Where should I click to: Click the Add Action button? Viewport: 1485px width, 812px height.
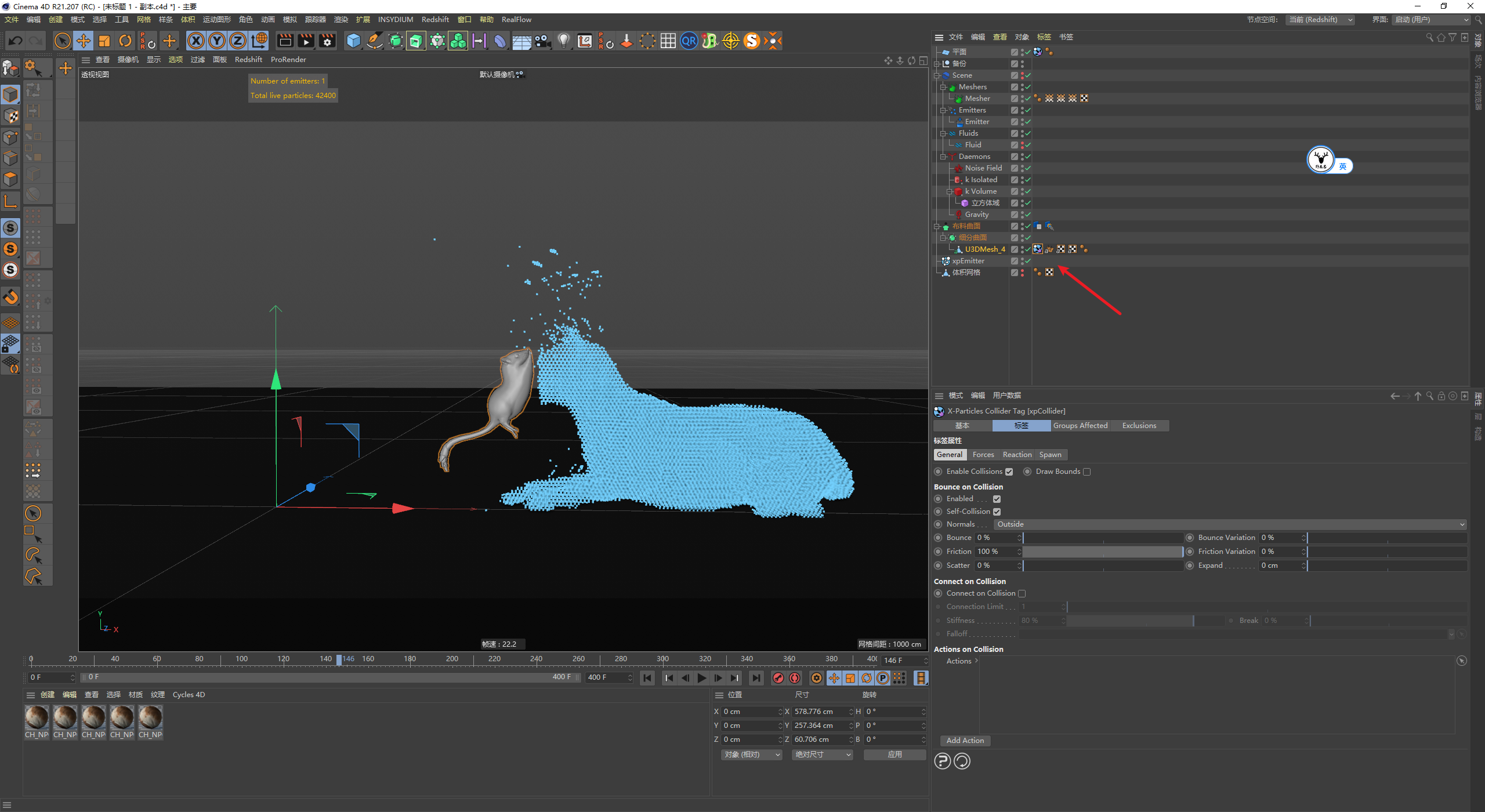965,741
